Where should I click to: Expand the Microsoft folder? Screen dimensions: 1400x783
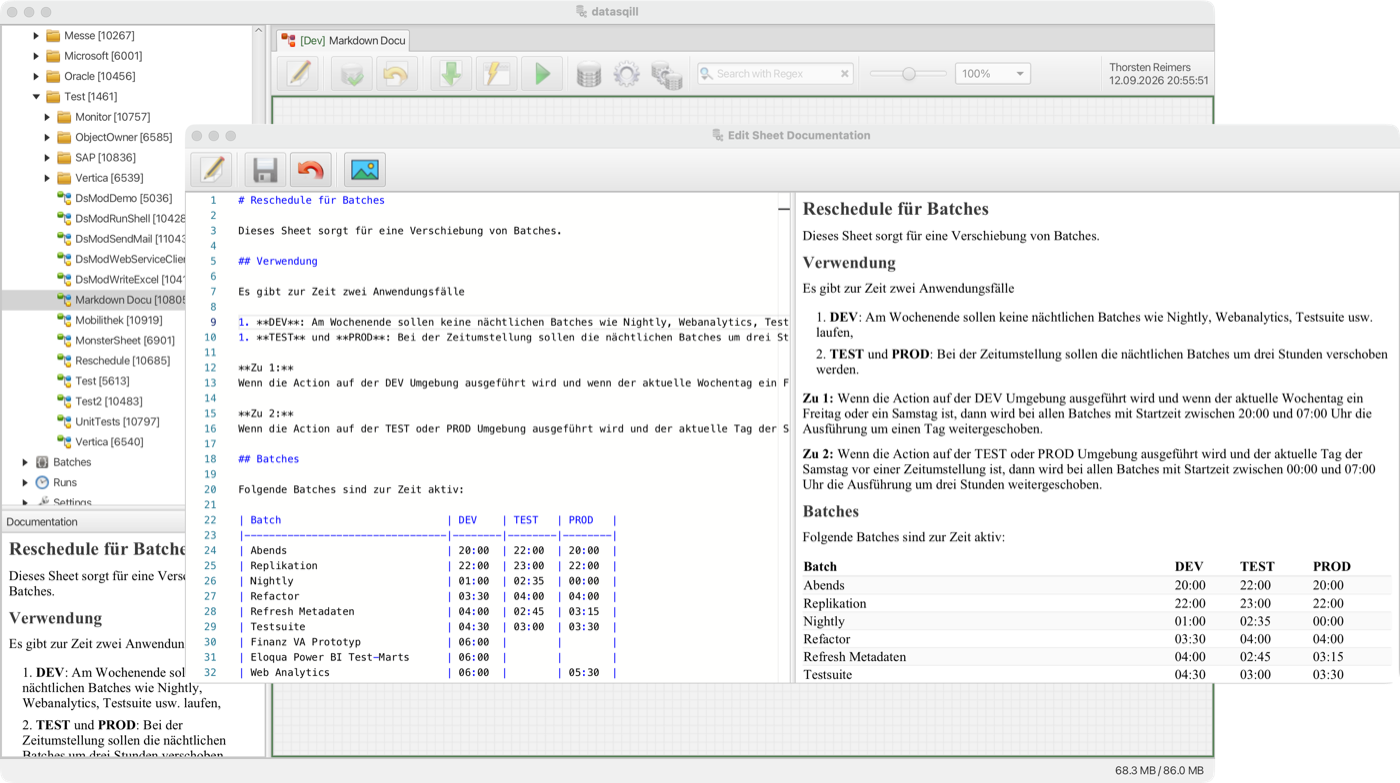coord(36,56)
